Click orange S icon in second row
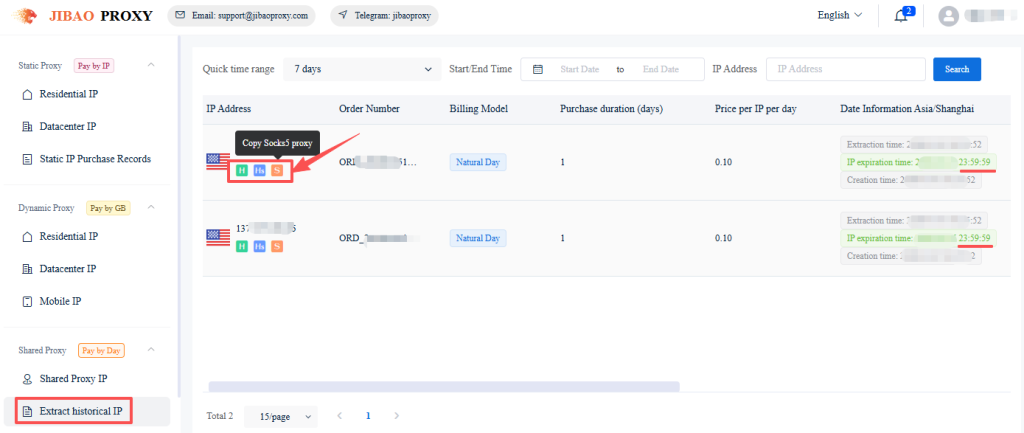 coord(277,246)
